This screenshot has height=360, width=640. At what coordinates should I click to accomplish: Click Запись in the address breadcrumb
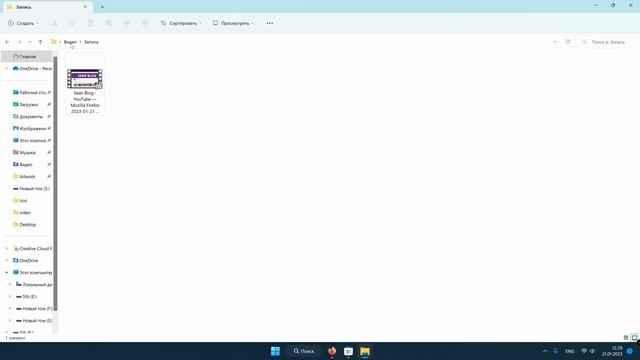pos(91,42)
